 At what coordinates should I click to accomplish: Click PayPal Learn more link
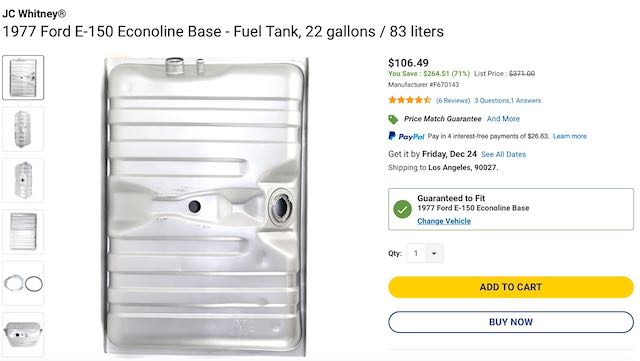pyautogui.click(x=569, y=136)
